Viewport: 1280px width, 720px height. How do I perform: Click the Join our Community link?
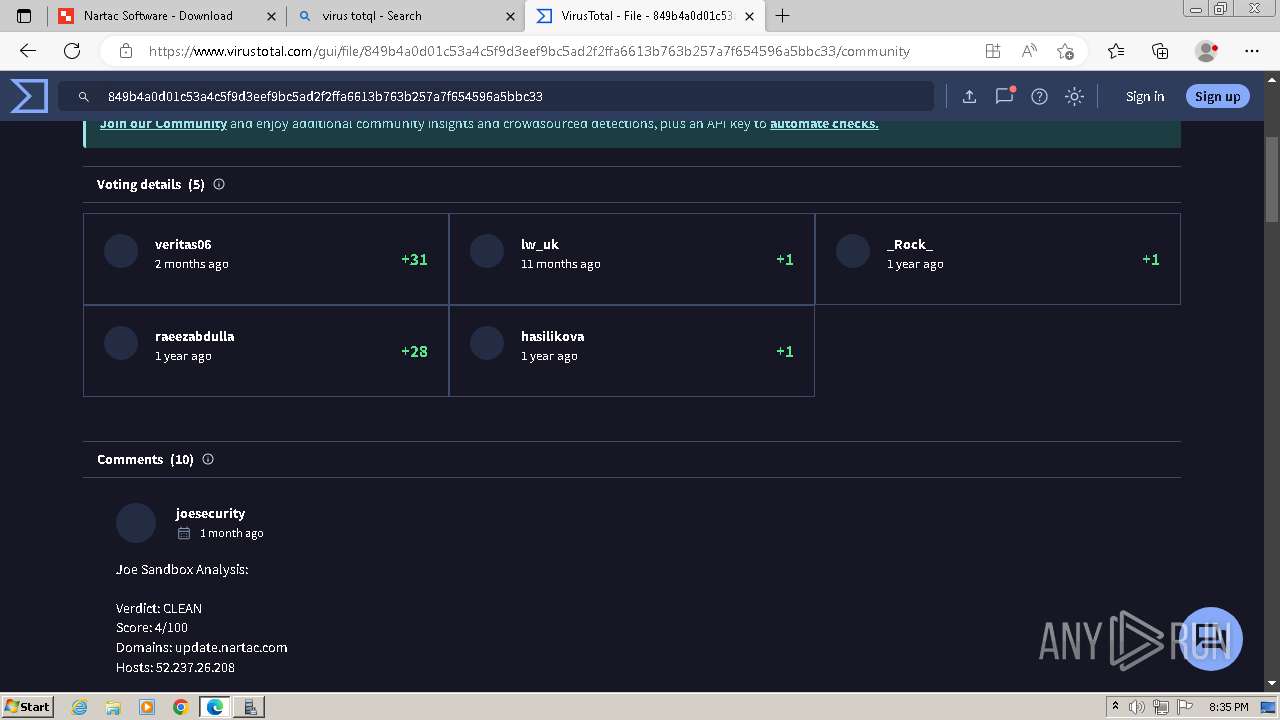tap(163, 124)
